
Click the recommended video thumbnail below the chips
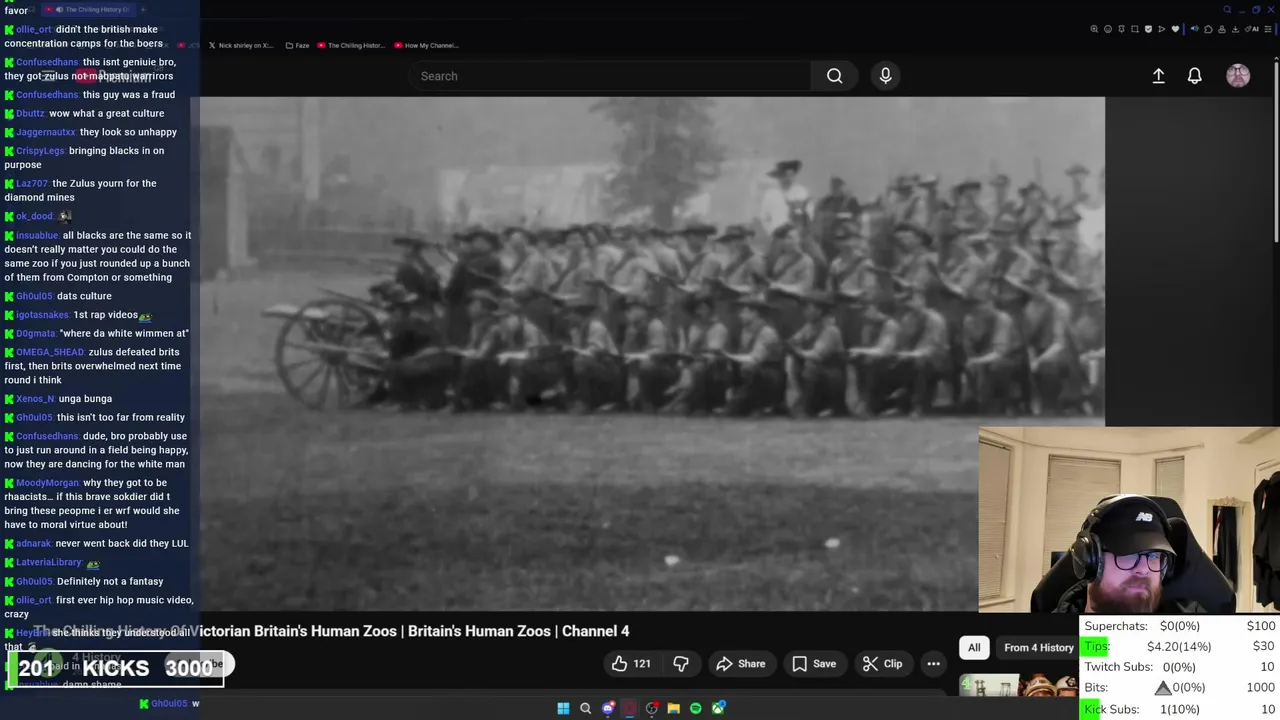point(1018,686)
